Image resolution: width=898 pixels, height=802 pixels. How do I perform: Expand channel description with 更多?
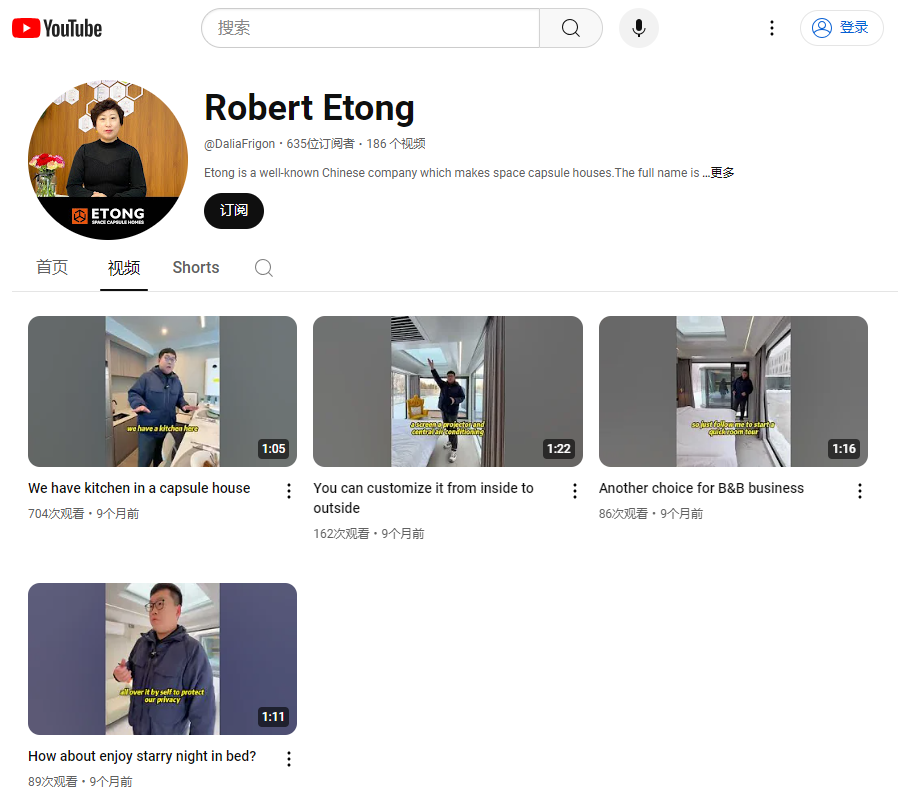(722, 173)
